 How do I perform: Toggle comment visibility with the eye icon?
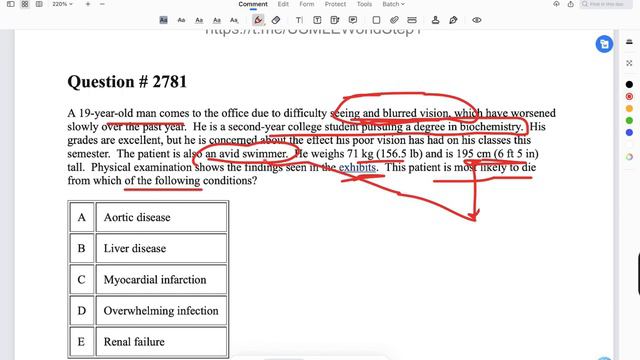(x=477, y=20)
